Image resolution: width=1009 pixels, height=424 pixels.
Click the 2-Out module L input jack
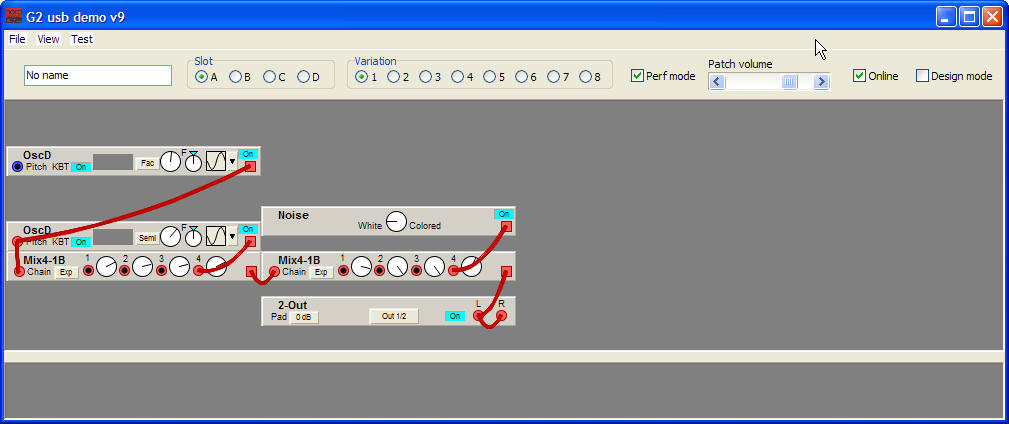(x=479, y=316)
